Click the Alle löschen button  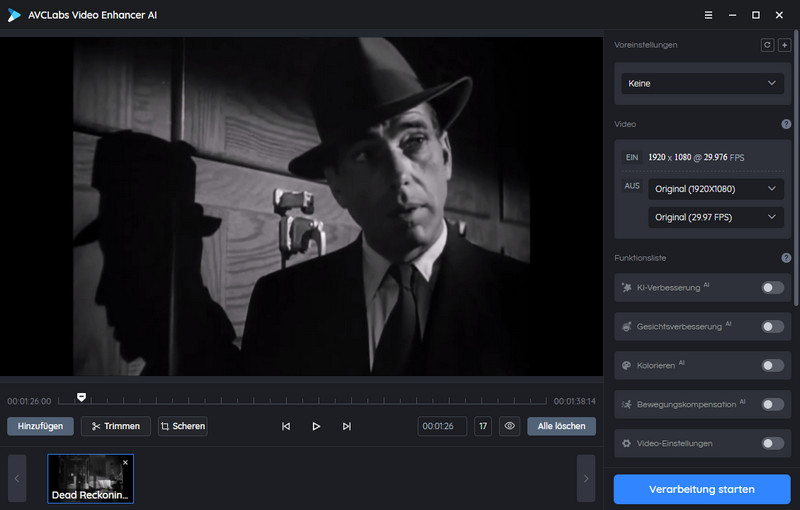[x=561, y=426]
